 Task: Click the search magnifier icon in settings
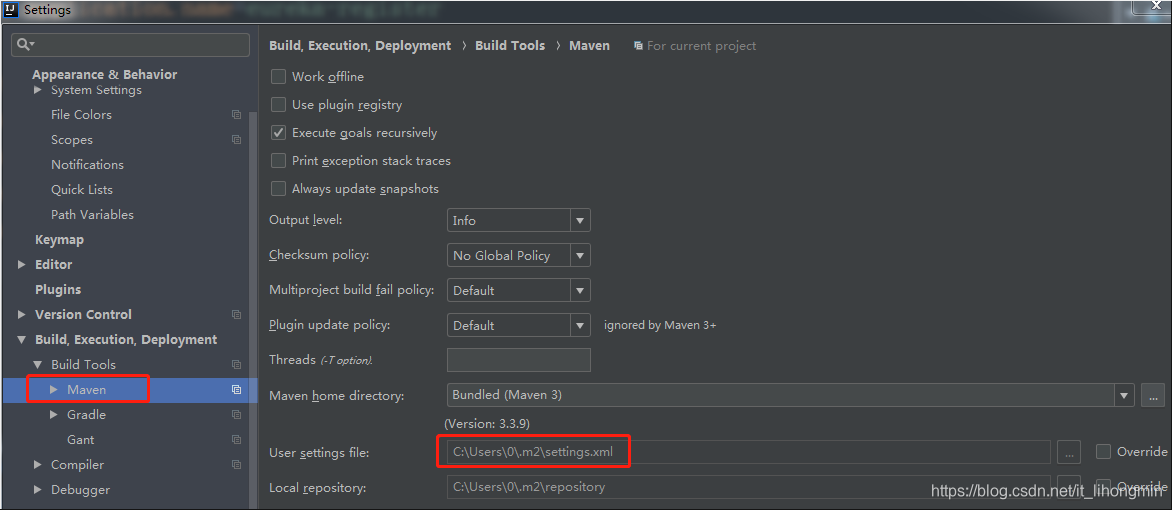pos(25,45)
